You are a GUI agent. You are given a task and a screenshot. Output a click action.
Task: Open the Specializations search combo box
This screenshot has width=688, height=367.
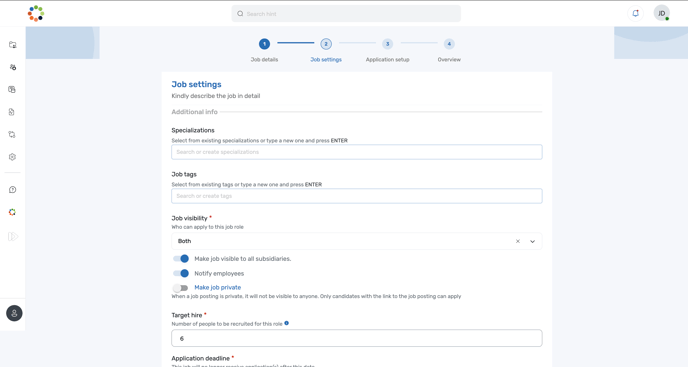coord(357,152)
